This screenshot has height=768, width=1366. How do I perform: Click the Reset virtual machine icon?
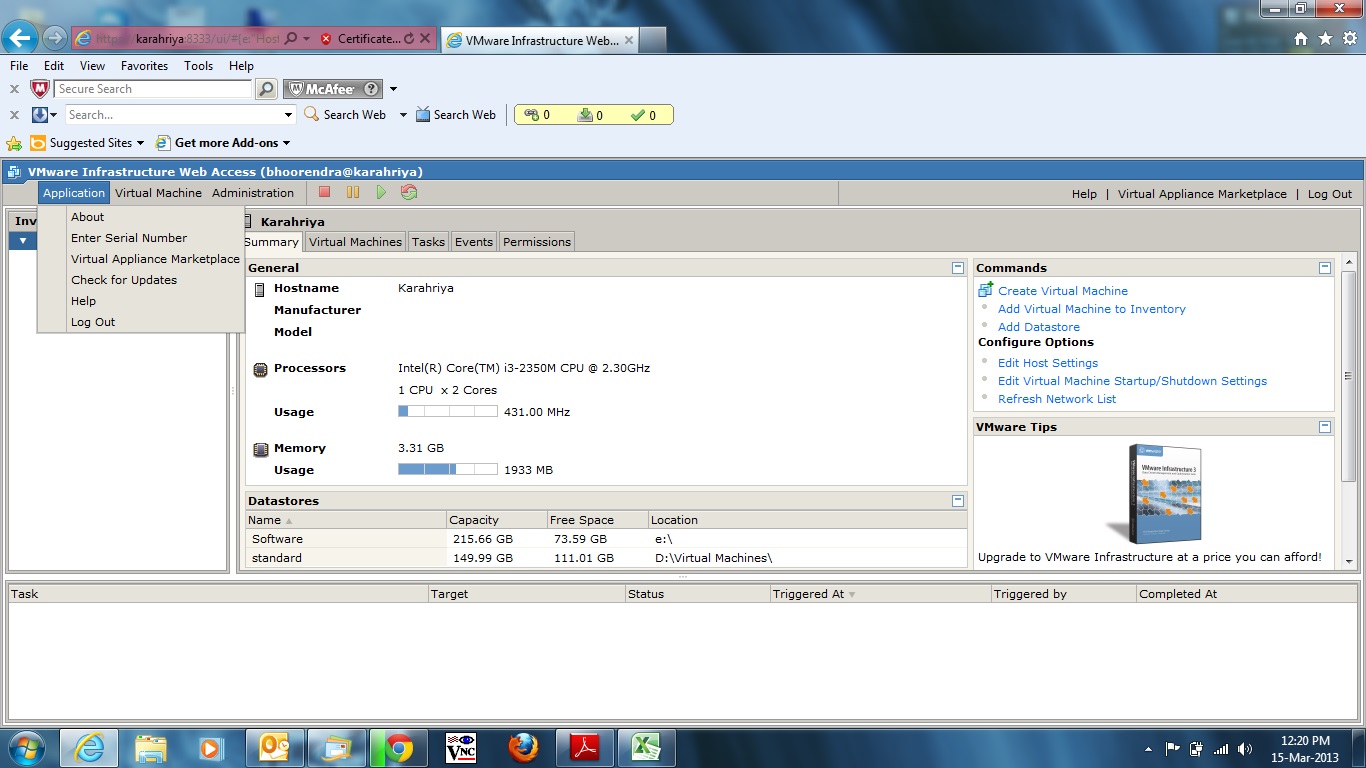click(409, 192)
